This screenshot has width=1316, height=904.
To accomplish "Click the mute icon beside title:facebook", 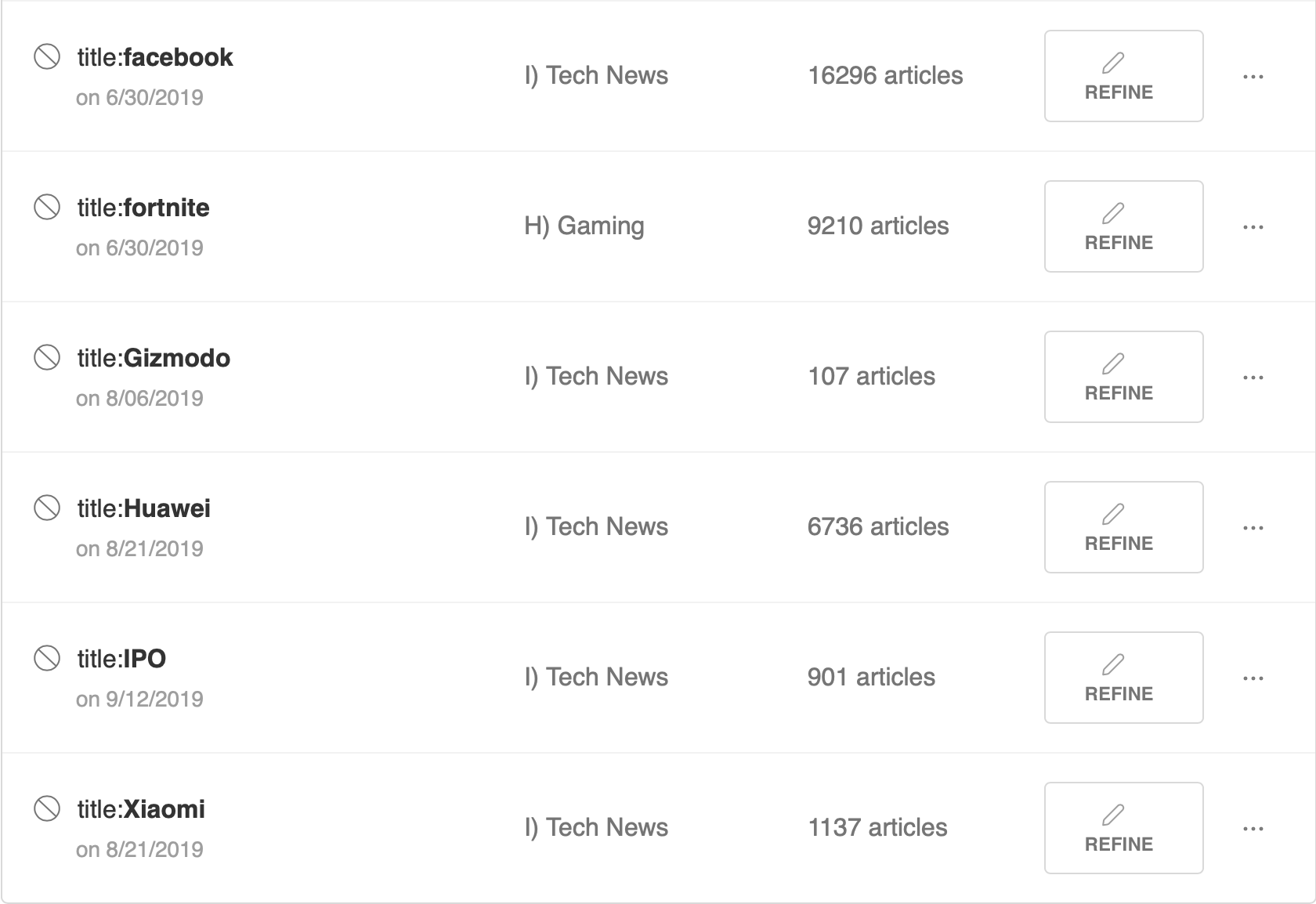I will (x=47, y=57).
